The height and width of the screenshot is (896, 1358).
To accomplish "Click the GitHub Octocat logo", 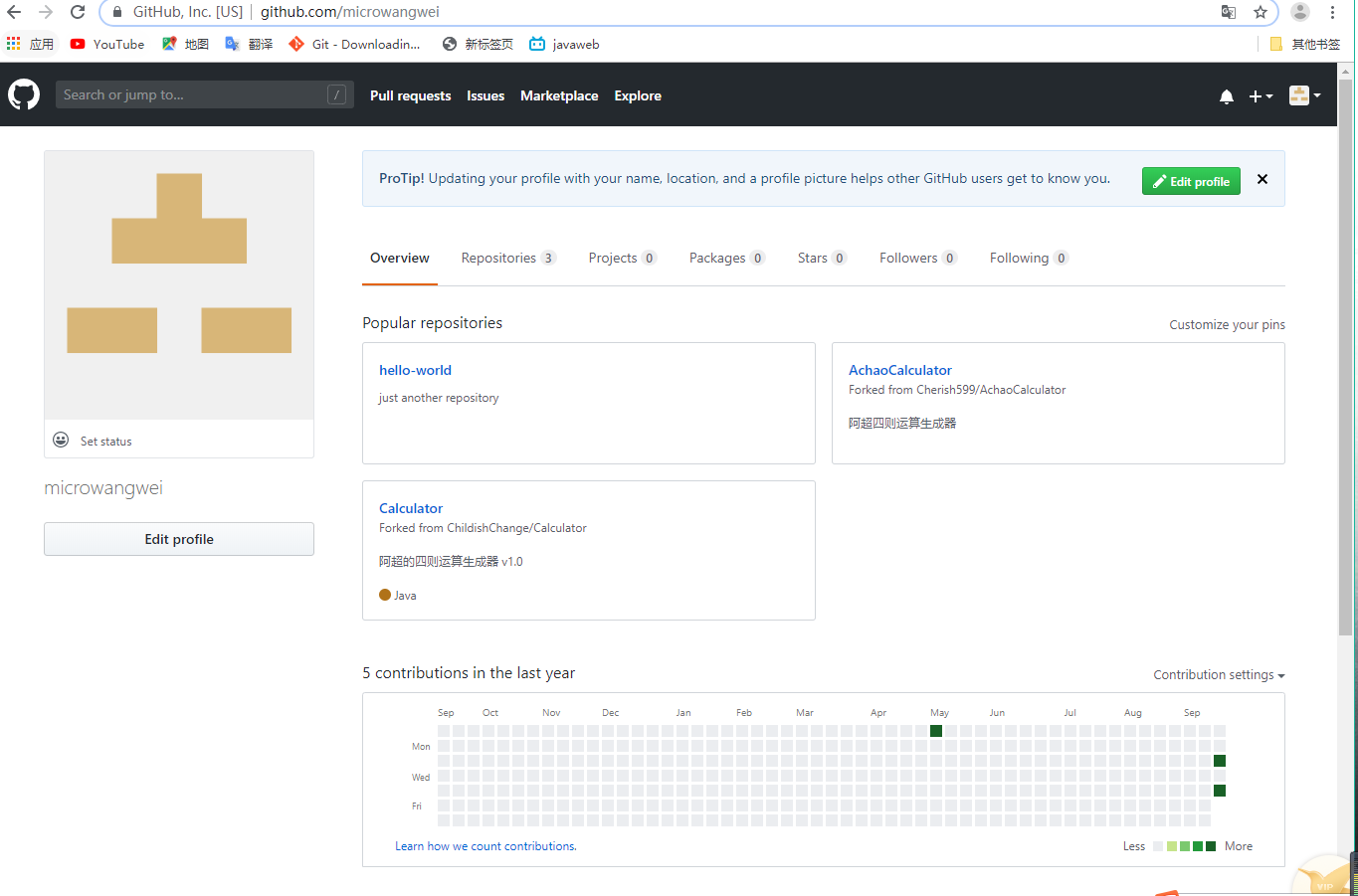I will (x=24, y=95).
